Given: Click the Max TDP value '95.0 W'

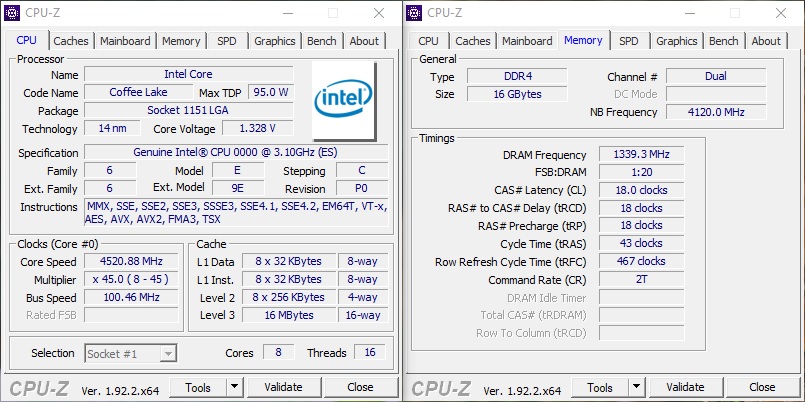Looking at the screenshot, I should tap(271, 92).
